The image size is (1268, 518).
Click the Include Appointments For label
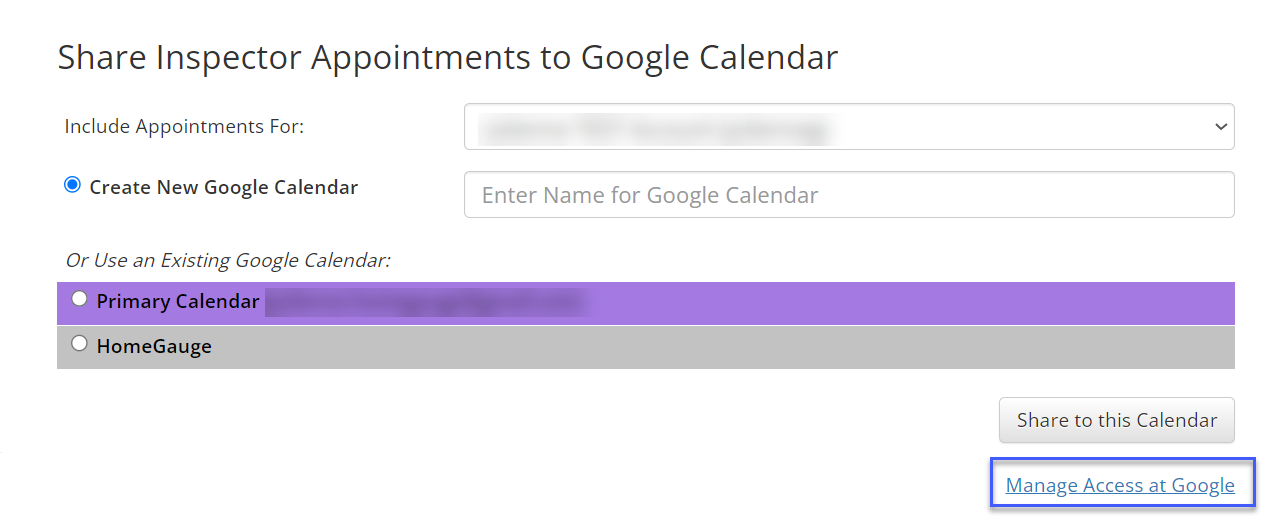[184, 127]
